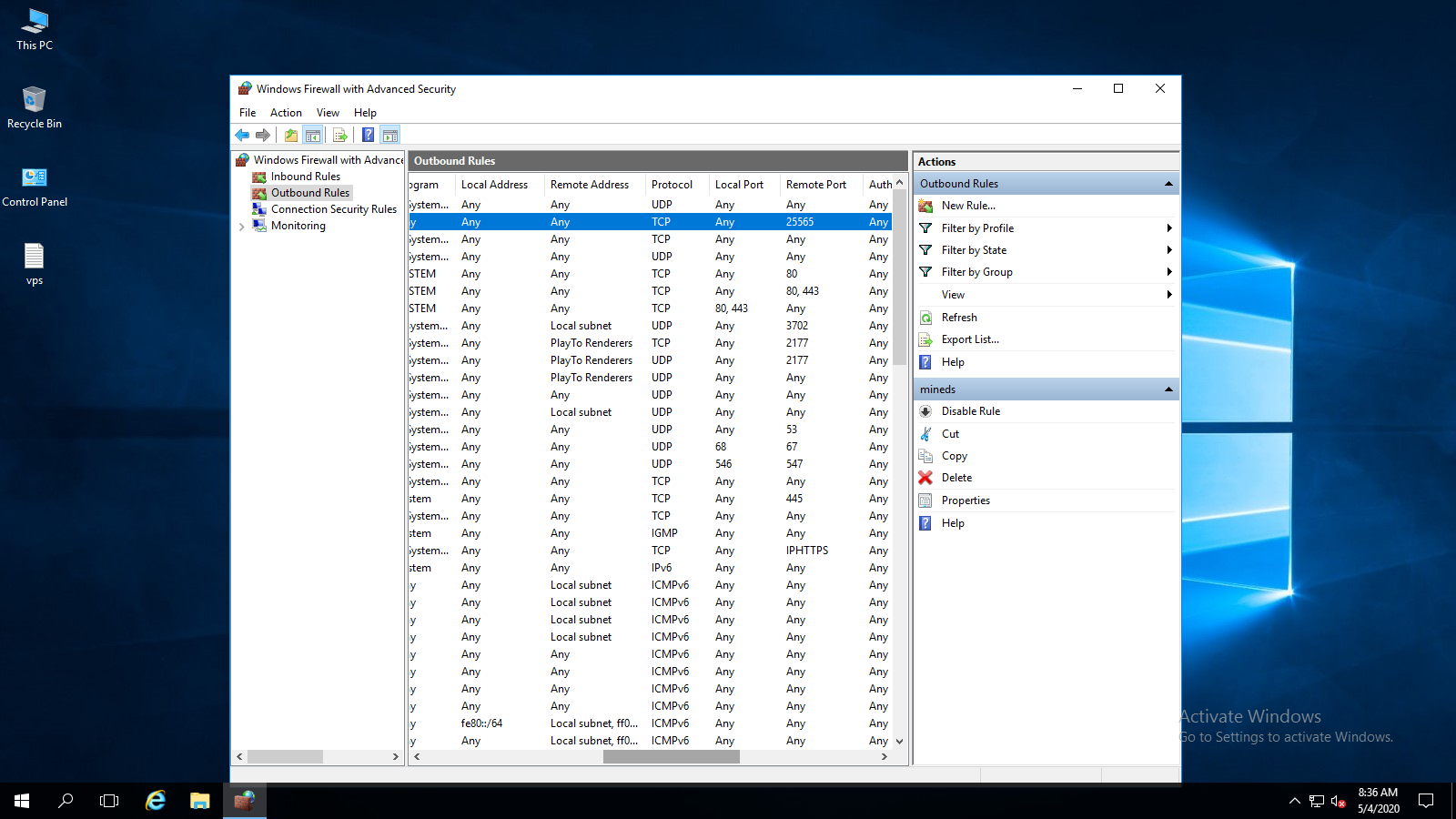Click the Up One Level folder icon
The image size is (1456, 819).
pyautogui.click(x=291, y=136)
